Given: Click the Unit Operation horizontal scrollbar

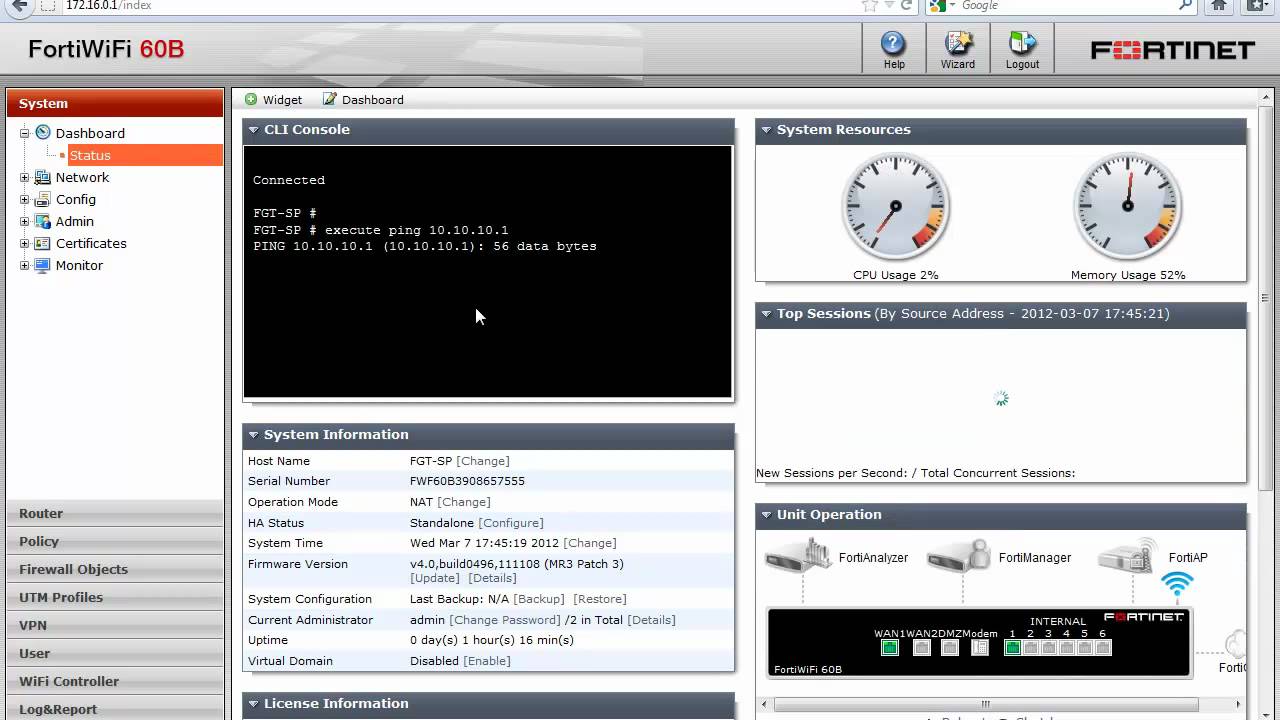Looking at the screenshot, I should coord(985,704).
